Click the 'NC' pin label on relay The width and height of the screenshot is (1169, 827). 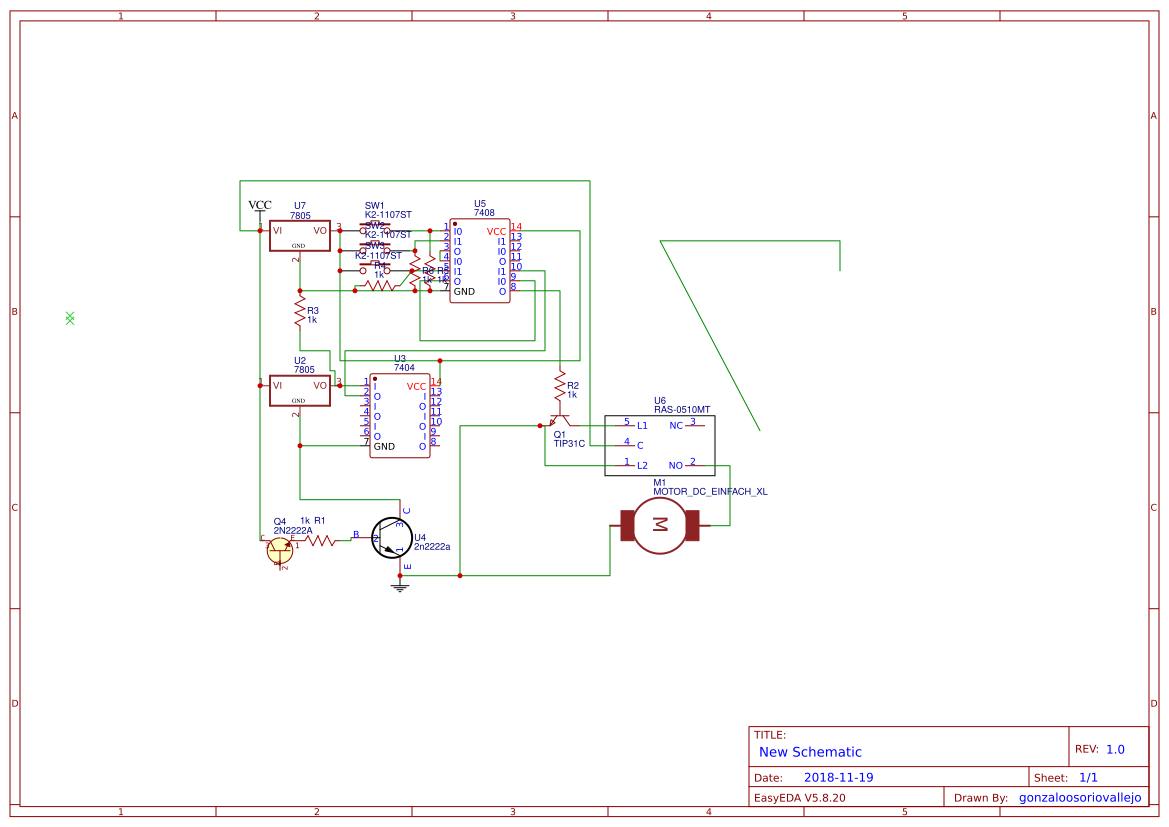tap(675, 426)
